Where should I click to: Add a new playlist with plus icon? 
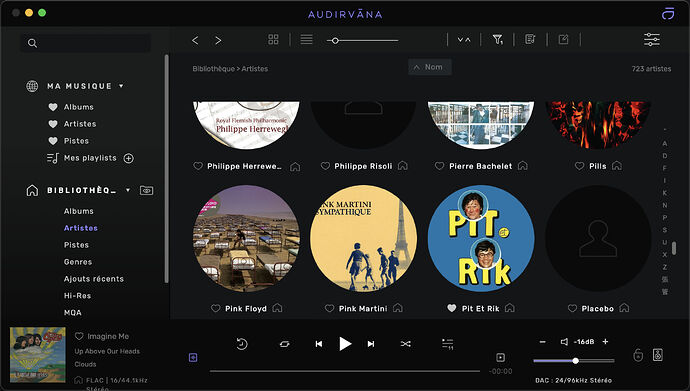[128, 158]
